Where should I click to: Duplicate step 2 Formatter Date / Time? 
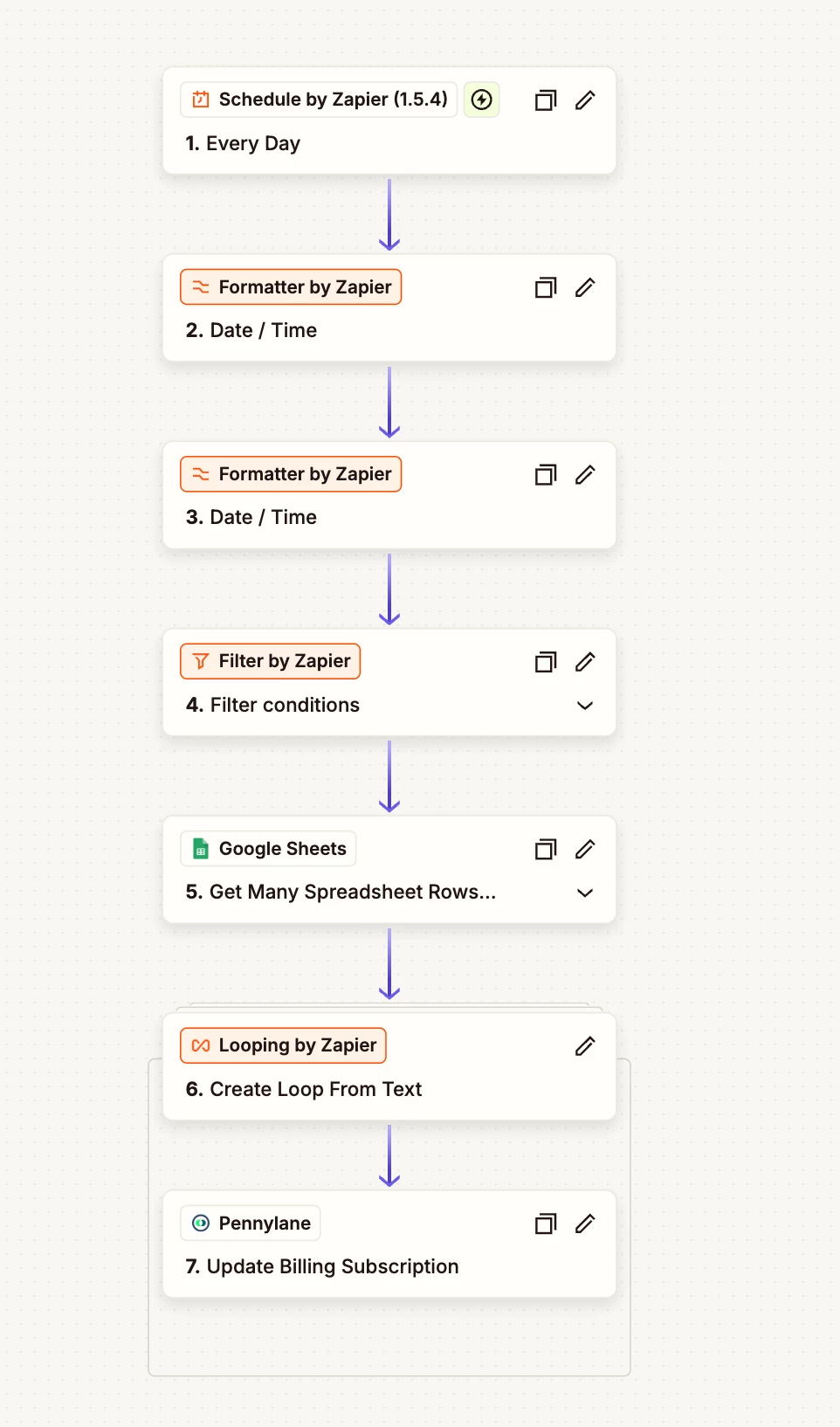546,287
